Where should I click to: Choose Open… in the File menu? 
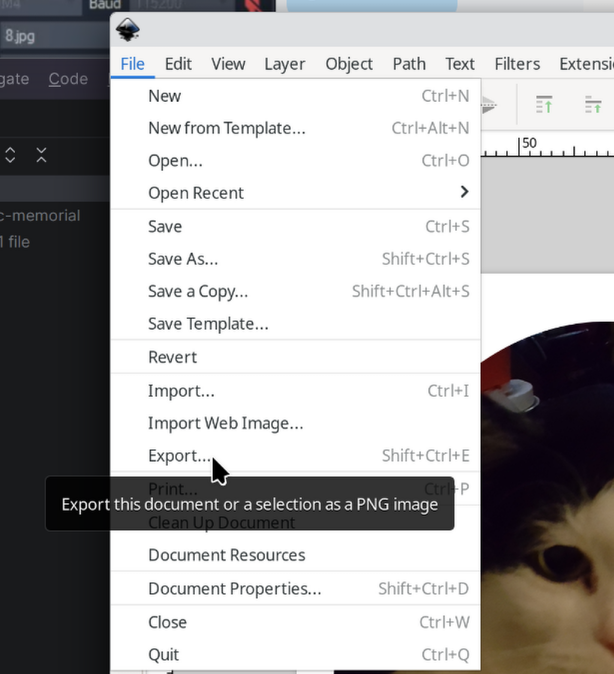295,160
